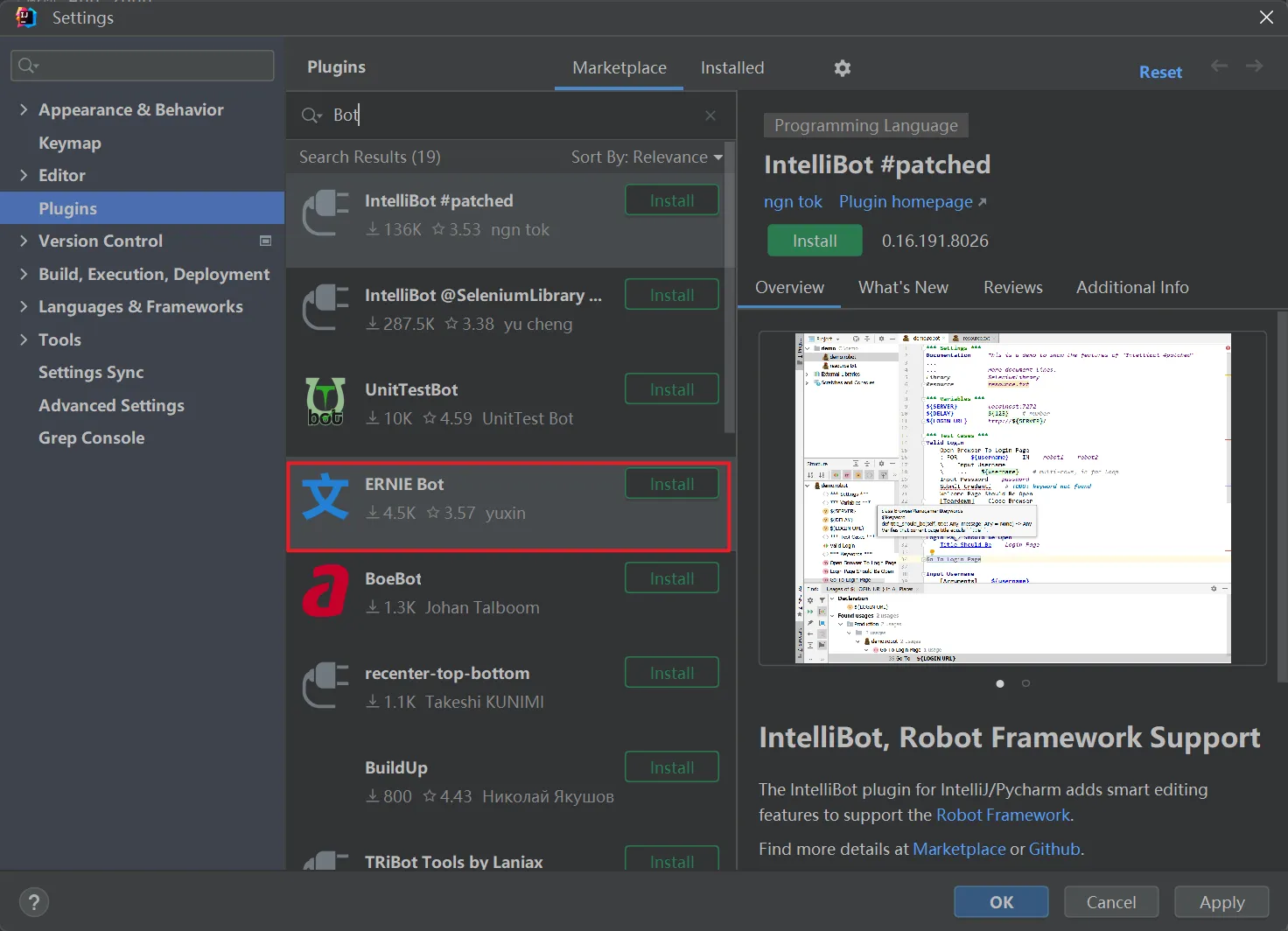Expand the Version Control section
The image size is (1288, 931).
(24, 241)
